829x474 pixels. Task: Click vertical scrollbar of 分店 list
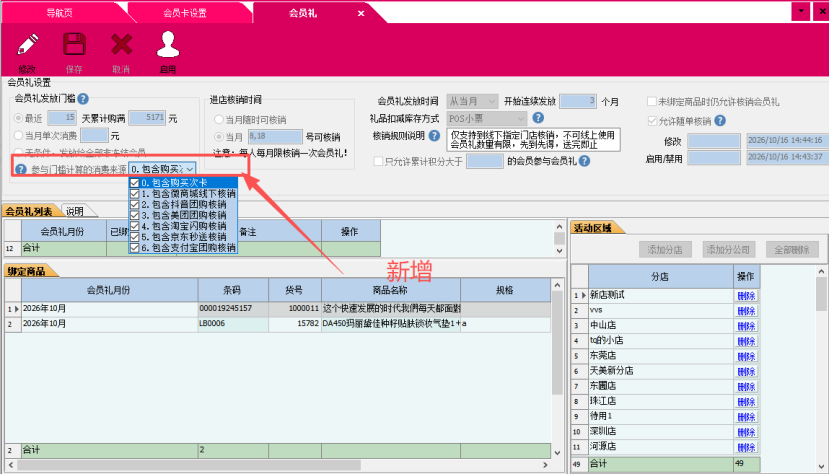click(x=821, y=294)
